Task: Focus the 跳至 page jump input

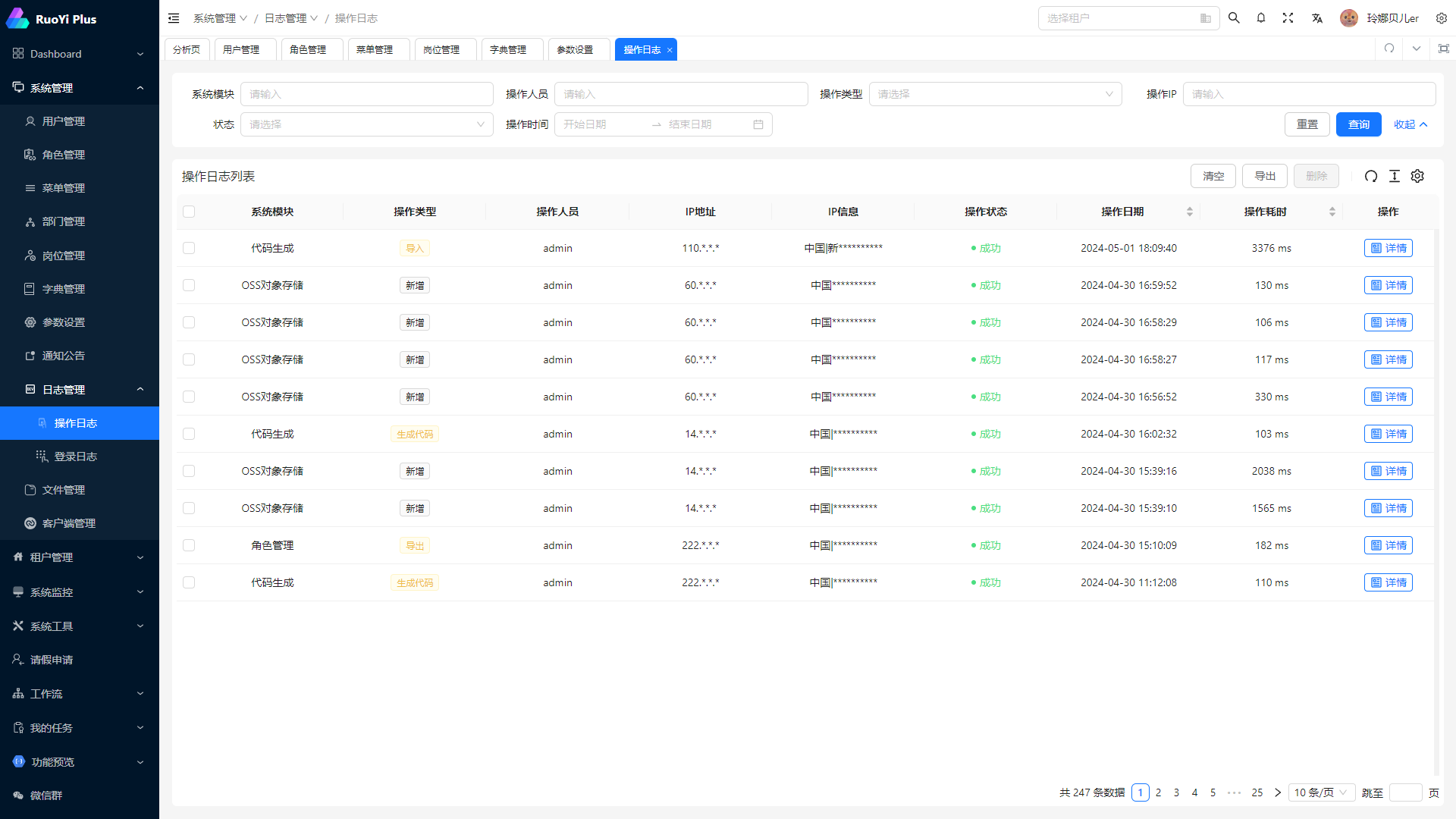Action: [x=1405, y=792]
